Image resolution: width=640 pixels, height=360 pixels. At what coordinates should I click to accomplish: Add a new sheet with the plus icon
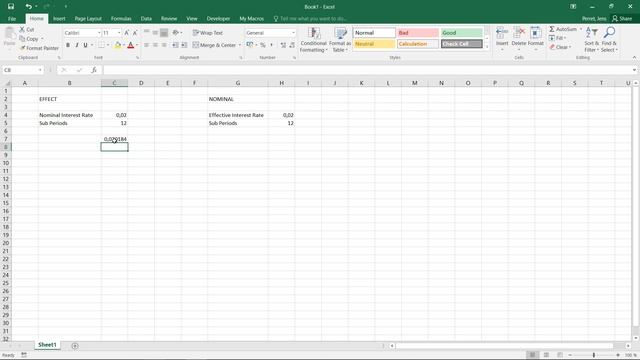(x=75, y=346)
